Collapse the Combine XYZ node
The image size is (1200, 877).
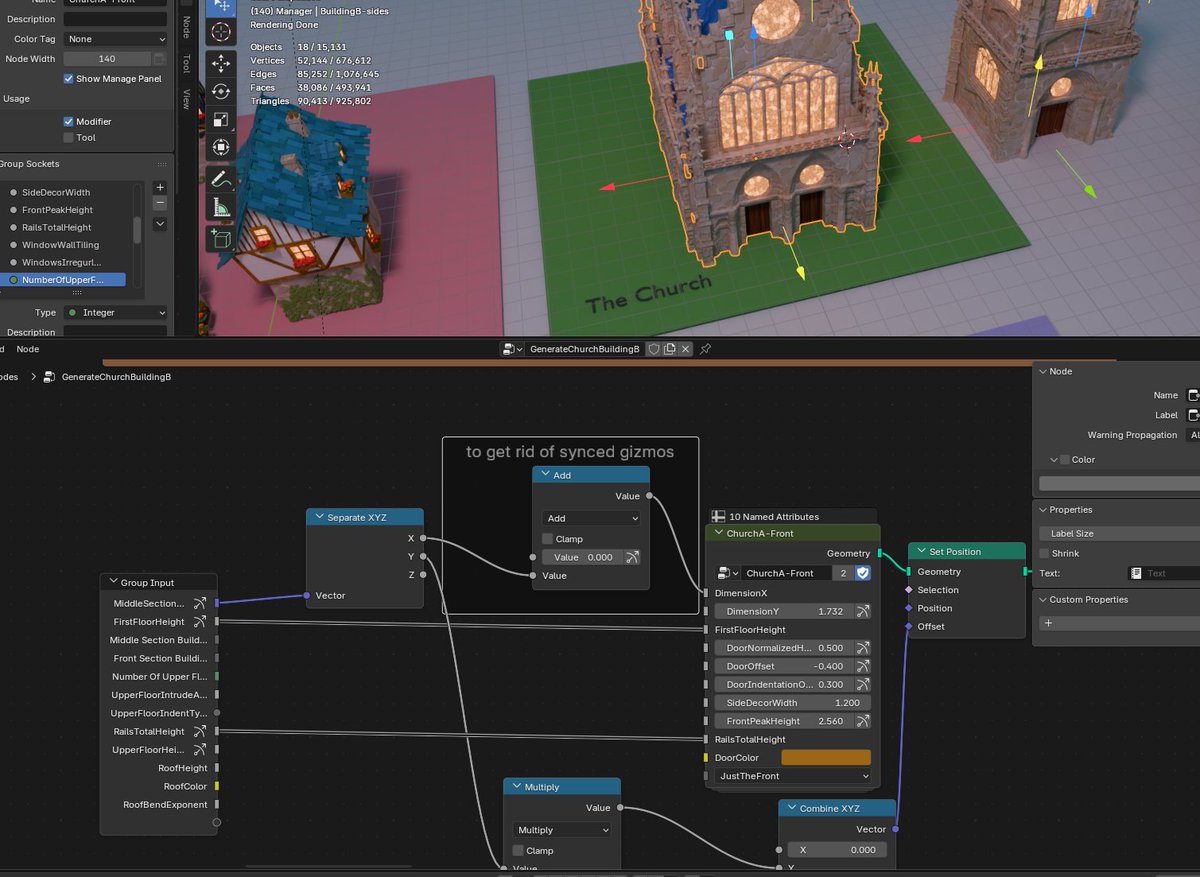point(791,808)
